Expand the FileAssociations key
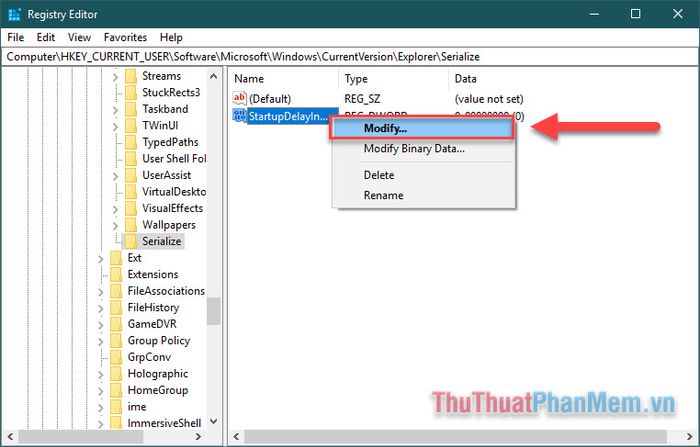 (100, 292)
